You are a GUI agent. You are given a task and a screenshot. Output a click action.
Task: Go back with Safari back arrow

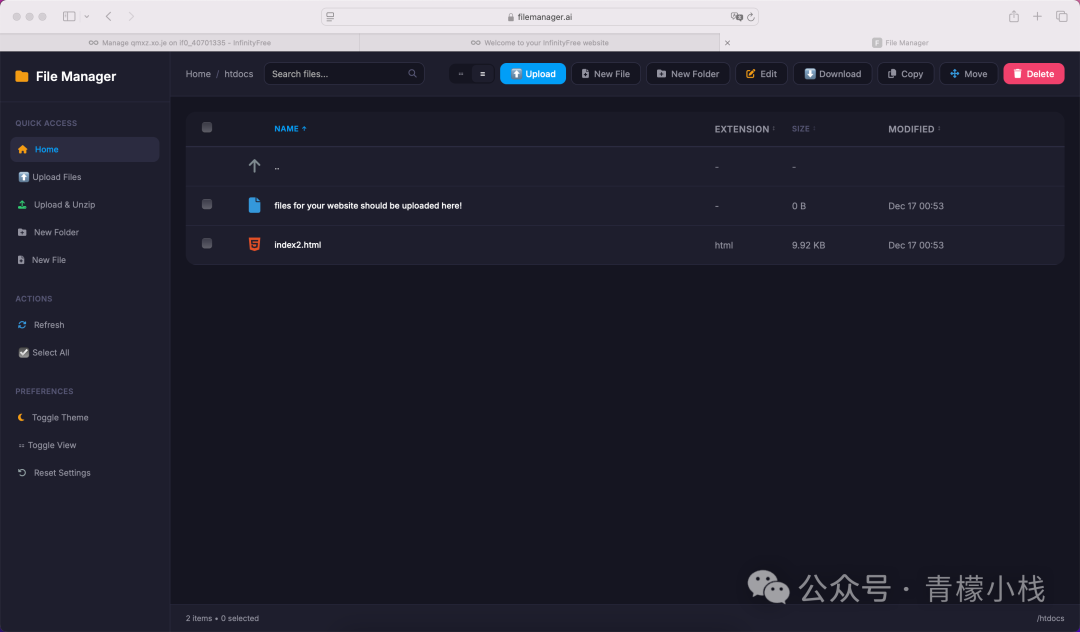tap(109, 17)
